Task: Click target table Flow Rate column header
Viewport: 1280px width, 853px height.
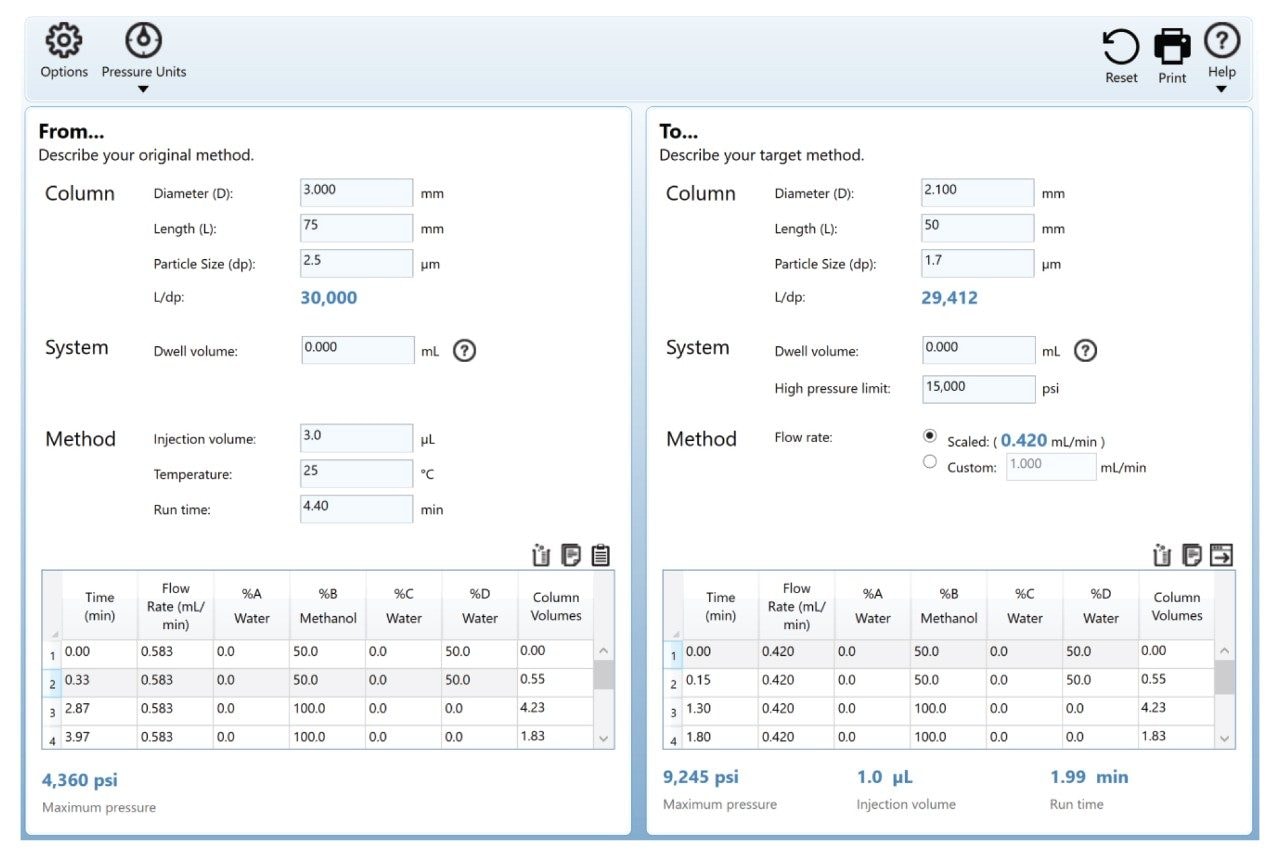Action: tap(796, 606)
